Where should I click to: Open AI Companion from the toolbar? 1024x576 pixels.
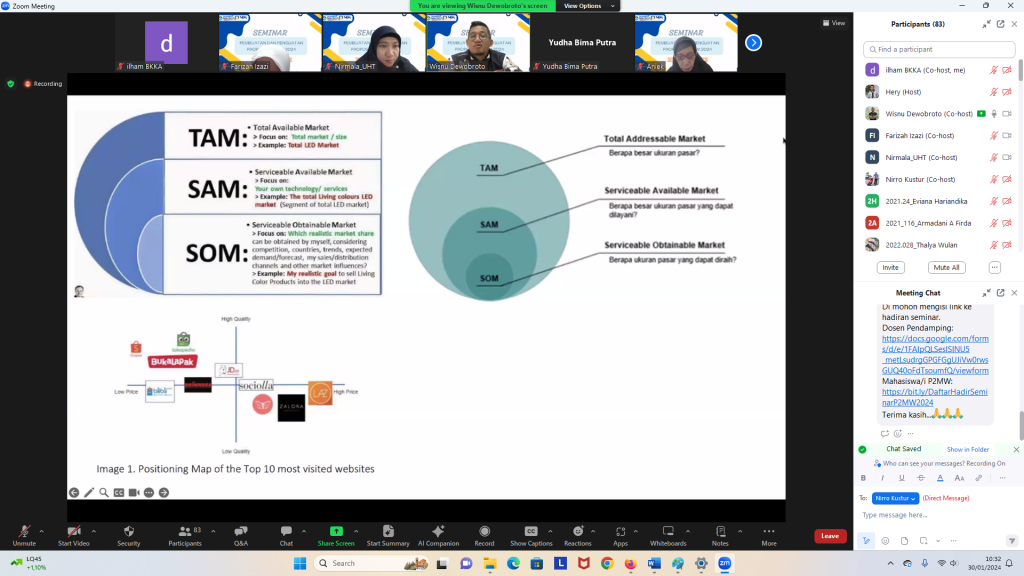pyautogui.click(x=438, y=531)
